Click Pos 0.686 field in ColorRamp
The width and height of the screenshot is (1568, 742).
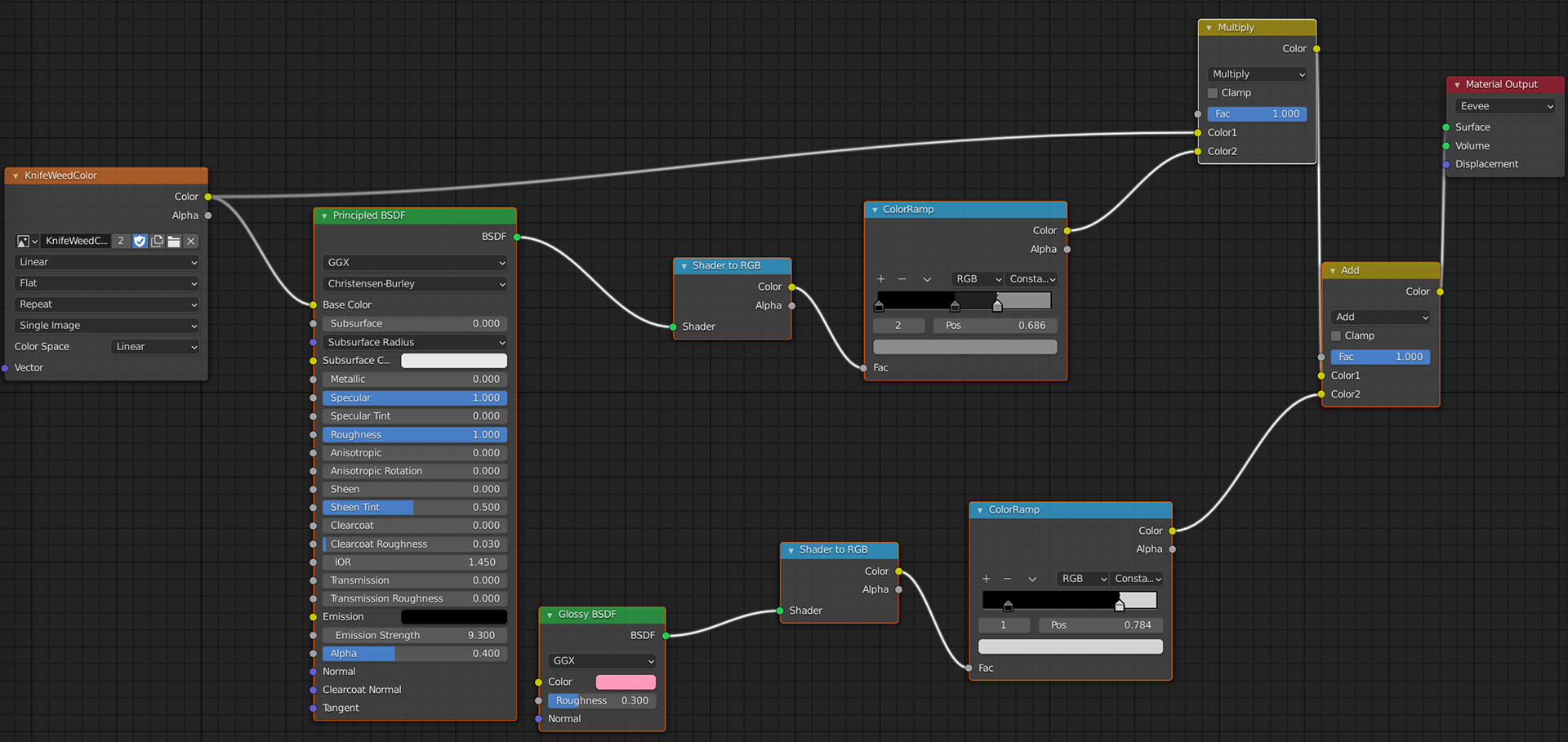click(x=996, y=326)
